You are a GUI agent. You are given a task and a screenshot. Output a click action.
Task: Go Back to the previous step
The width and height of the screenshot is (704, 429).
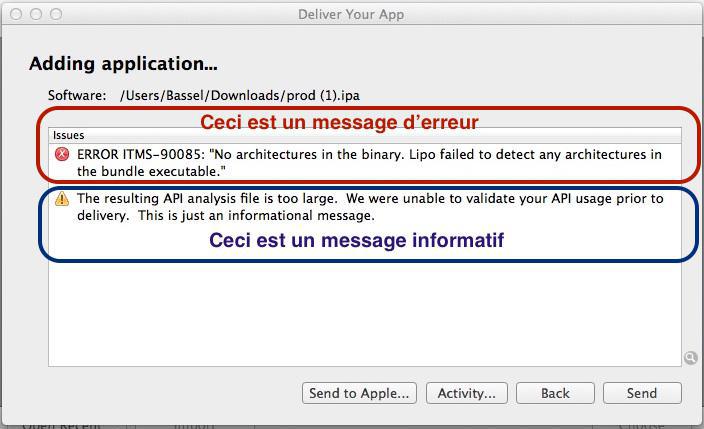click(555, 393)
